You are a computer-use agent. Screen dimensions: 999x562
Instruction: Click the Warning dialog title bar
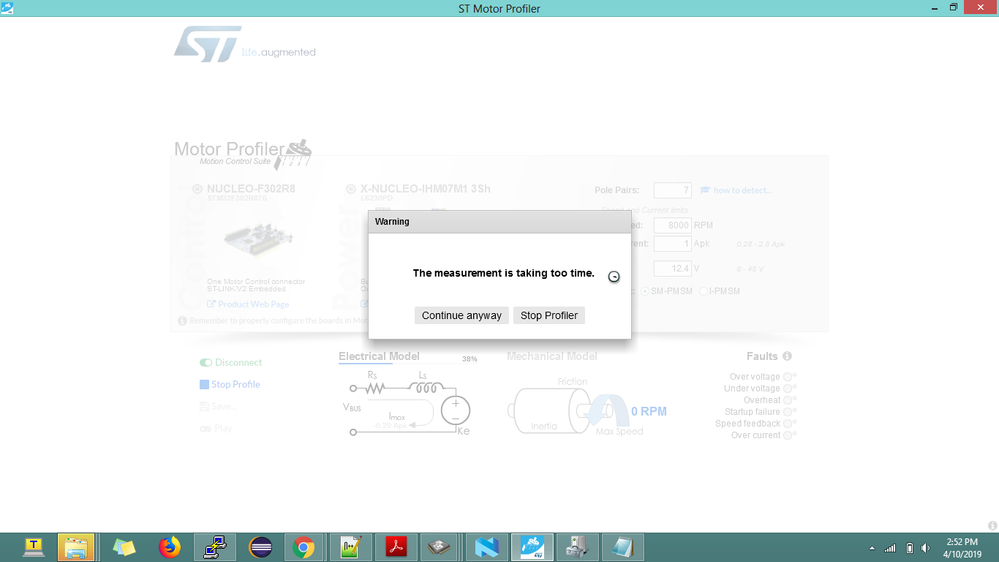pyautogui.click(x=500, y=222)
